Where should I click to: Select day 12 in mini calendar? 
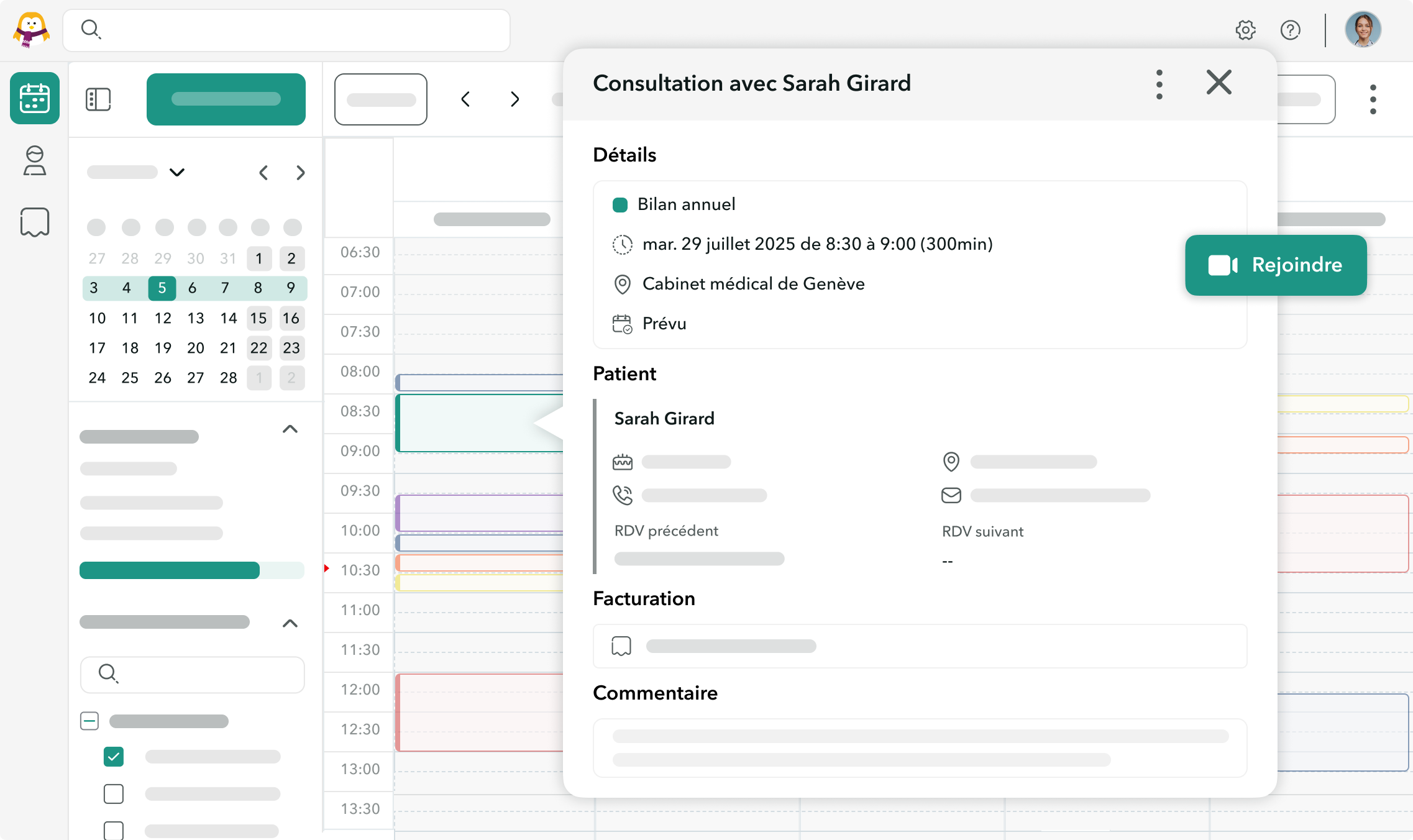click(x=163, y=318)
